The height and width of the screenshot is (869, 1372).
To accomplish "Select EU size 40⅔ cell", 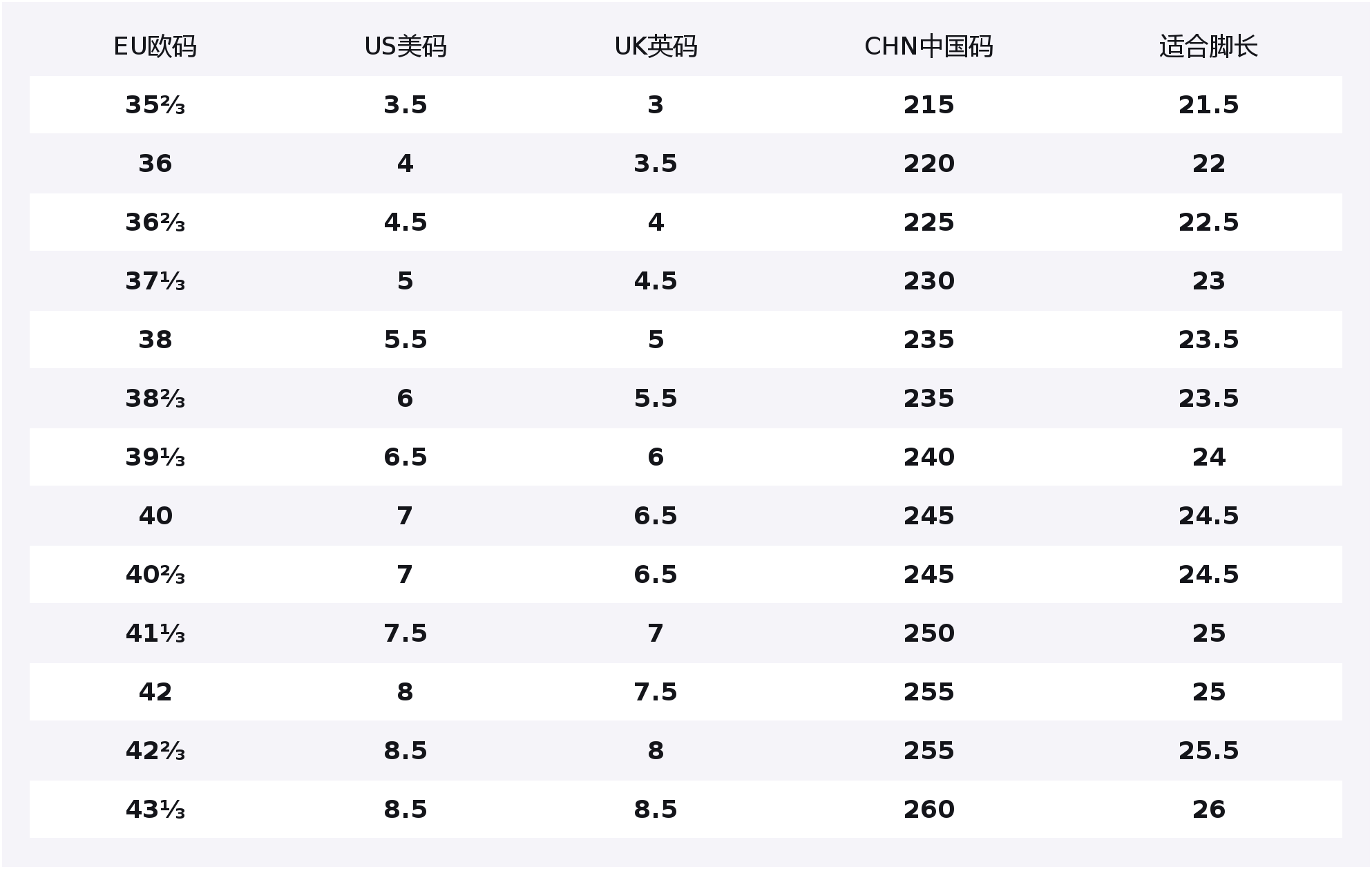I will tap(155, 575).
